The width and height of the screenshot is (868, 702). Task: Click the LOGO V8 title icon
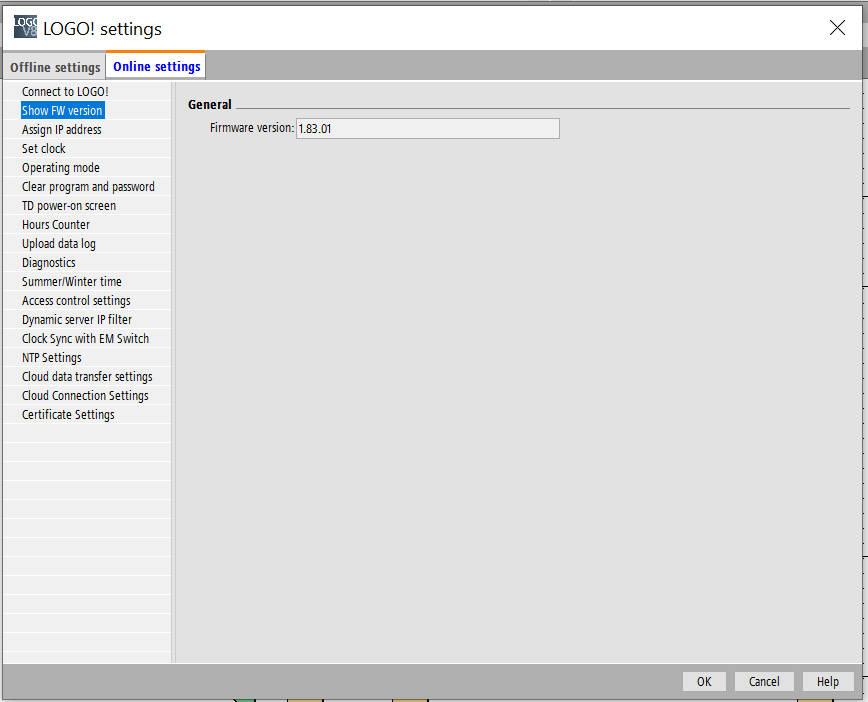[x=25, y=27]
